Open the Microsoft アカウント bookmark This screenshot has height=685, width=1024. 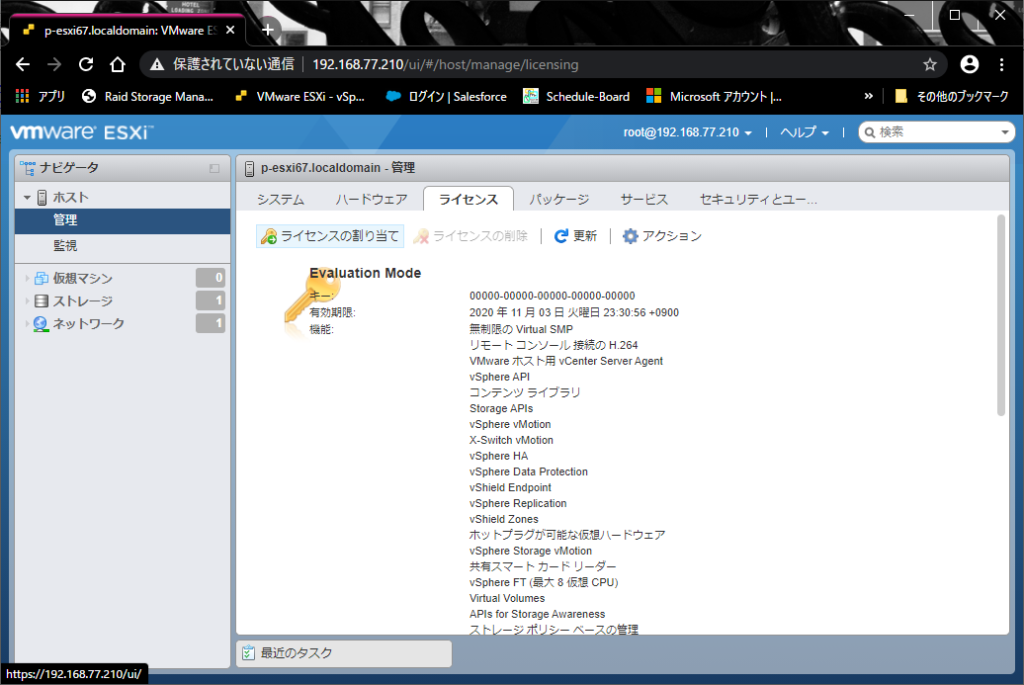tap(714, 97)
